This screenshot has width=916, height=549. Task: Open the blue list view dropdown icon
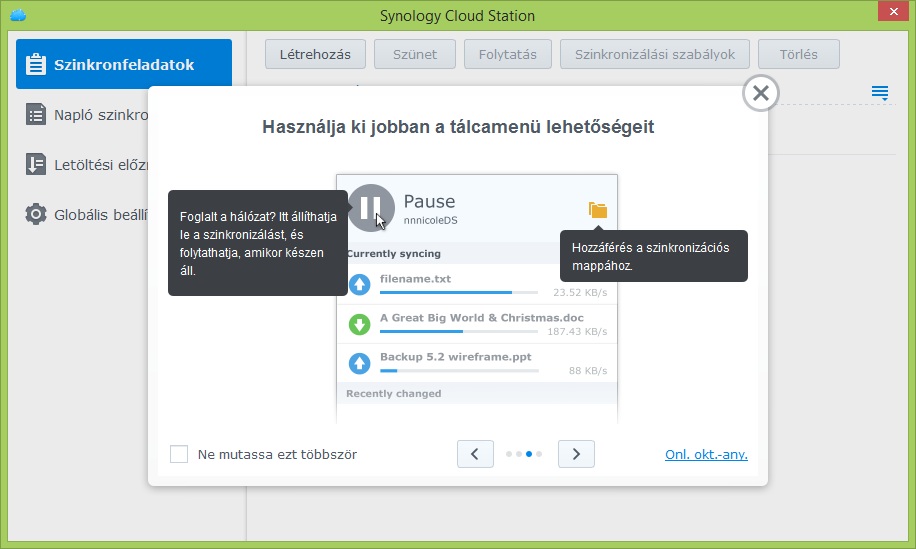(x=880, y=92)
